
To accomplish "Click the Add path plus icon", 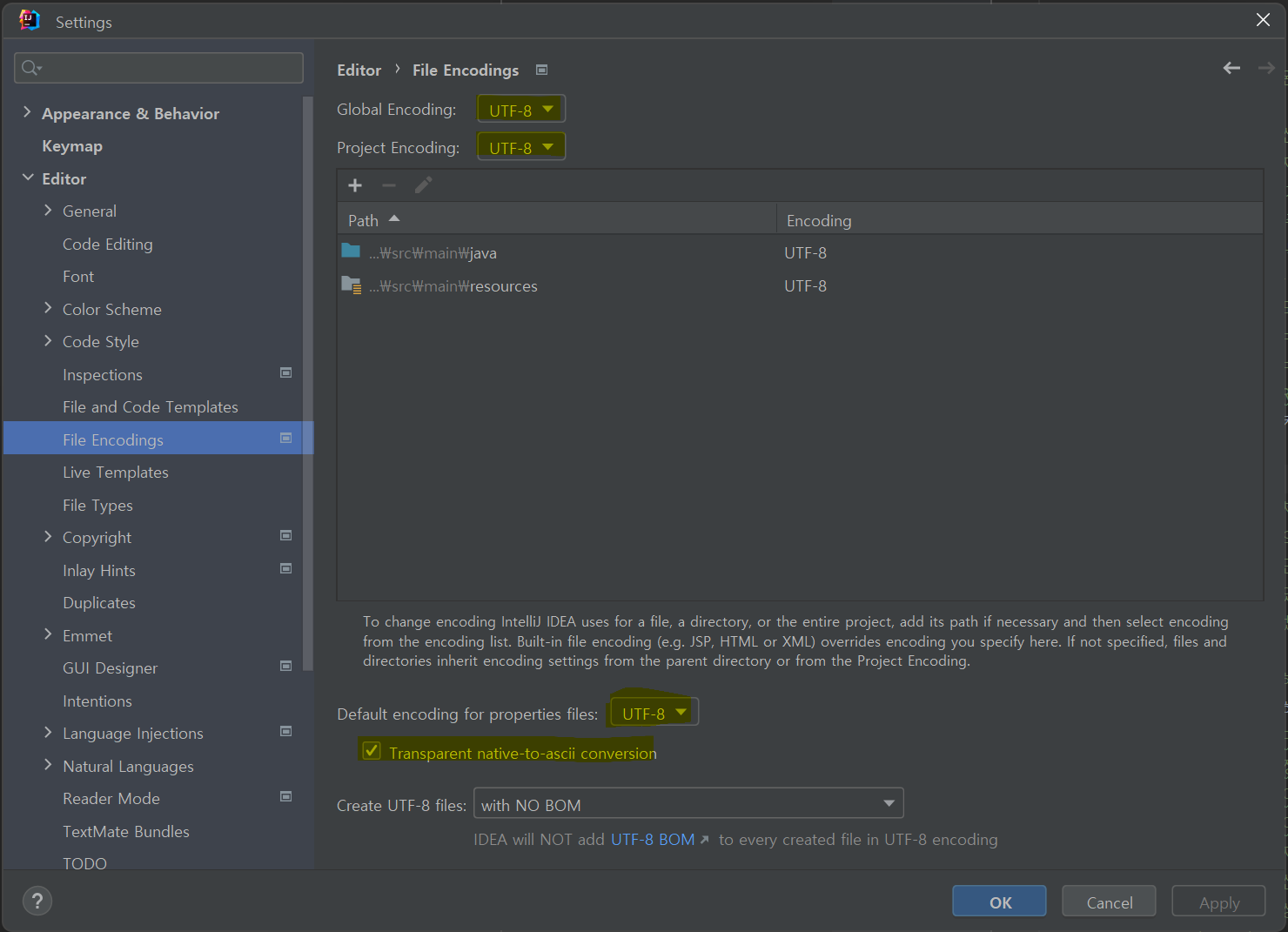I will click(x=355, y=185).
